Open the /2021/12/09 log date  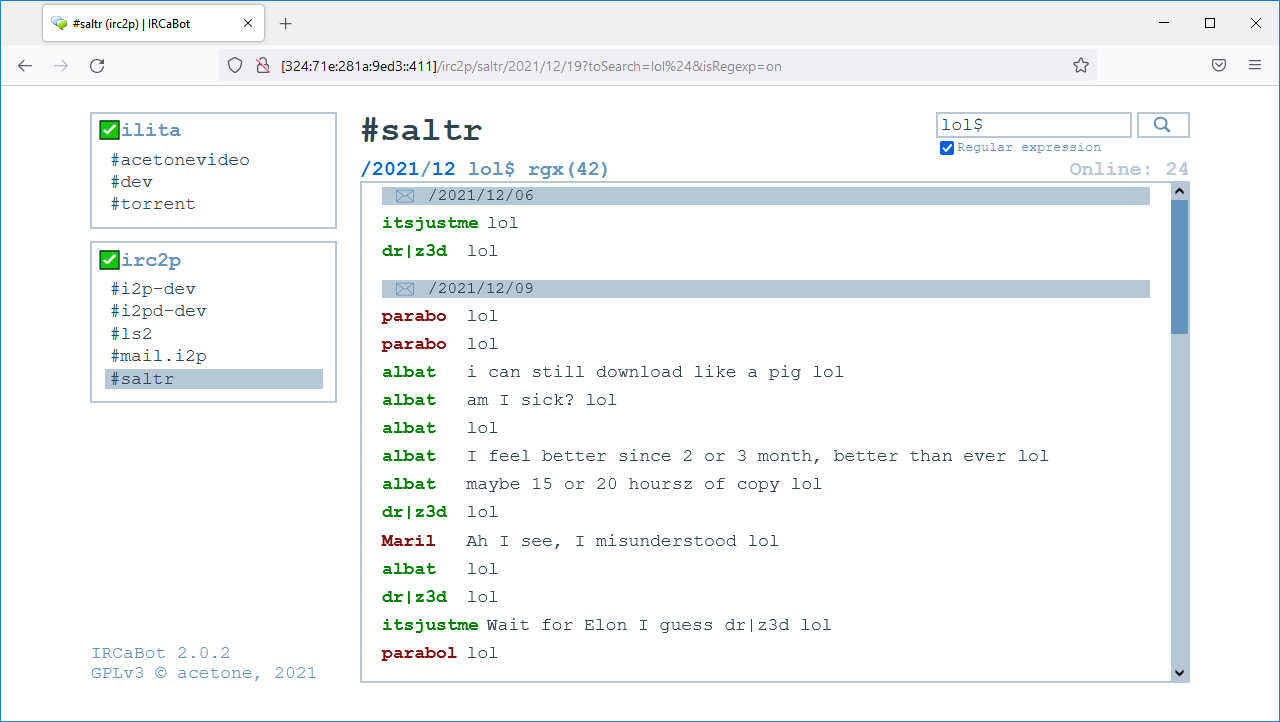click(481, 289)
